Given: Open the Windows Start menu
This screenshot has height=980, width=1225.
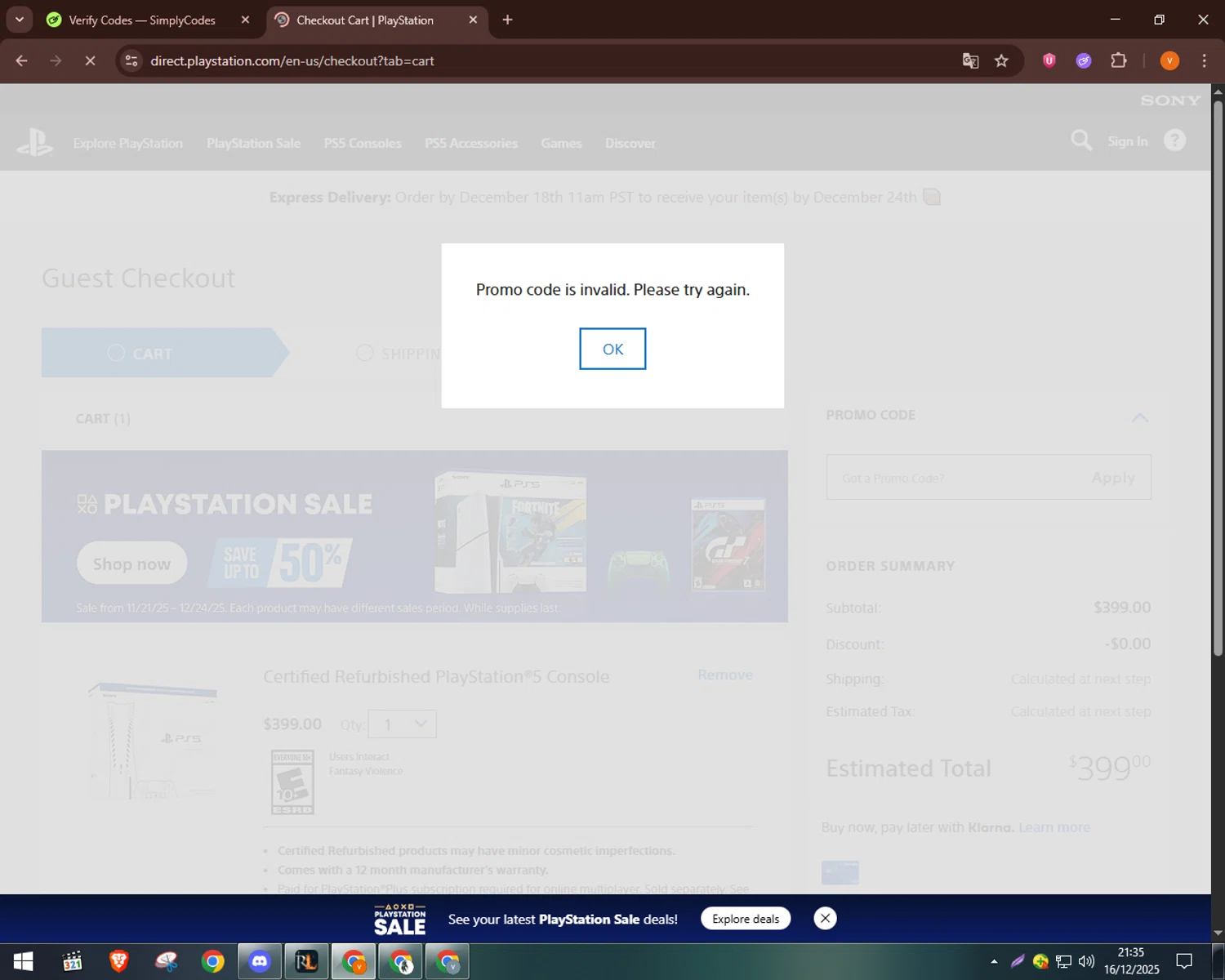Looking at the screenshot, I should tap(23, 961).
